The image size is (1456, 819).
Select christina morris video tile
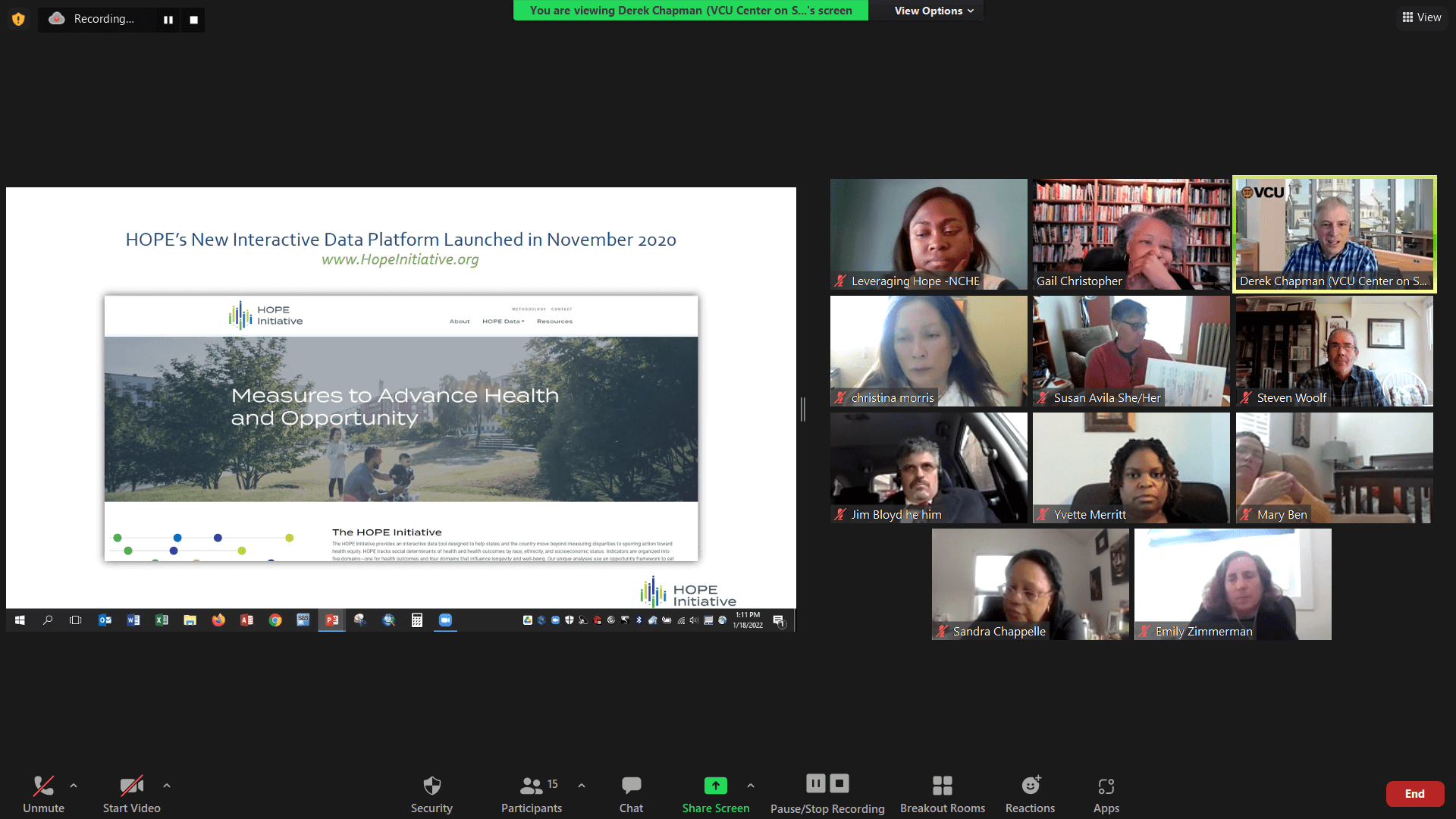pos(929,351)
